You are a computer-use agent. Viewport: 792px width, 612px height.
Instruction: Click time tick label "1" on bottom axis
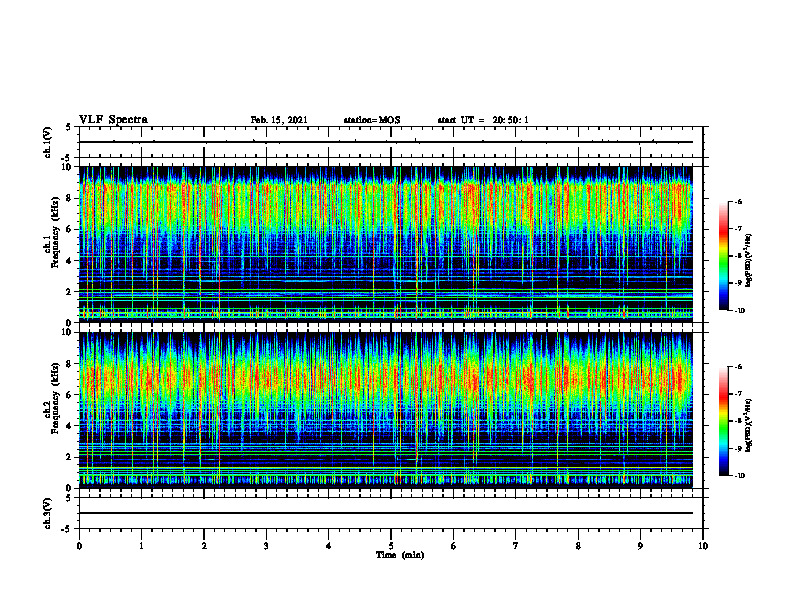141,546
